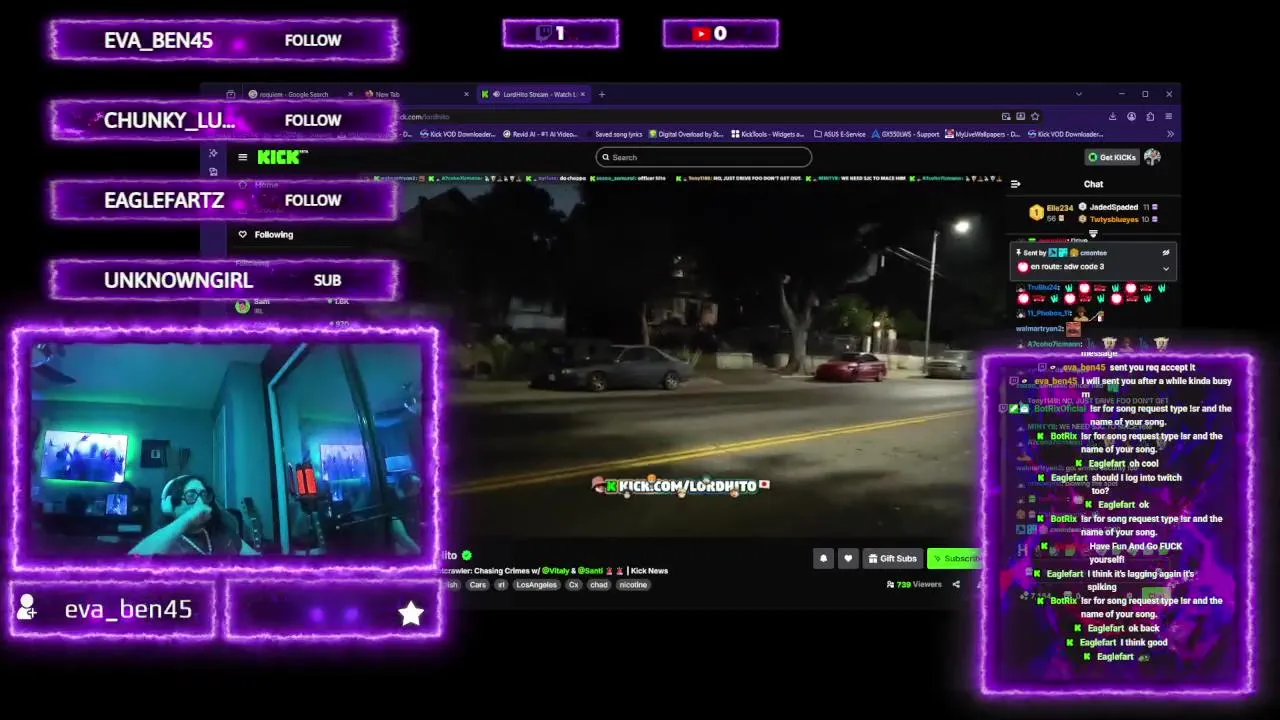Screen dimensions: 1280x720
Task: Click the heart follow icon below the video
Action: pos(848,558)
